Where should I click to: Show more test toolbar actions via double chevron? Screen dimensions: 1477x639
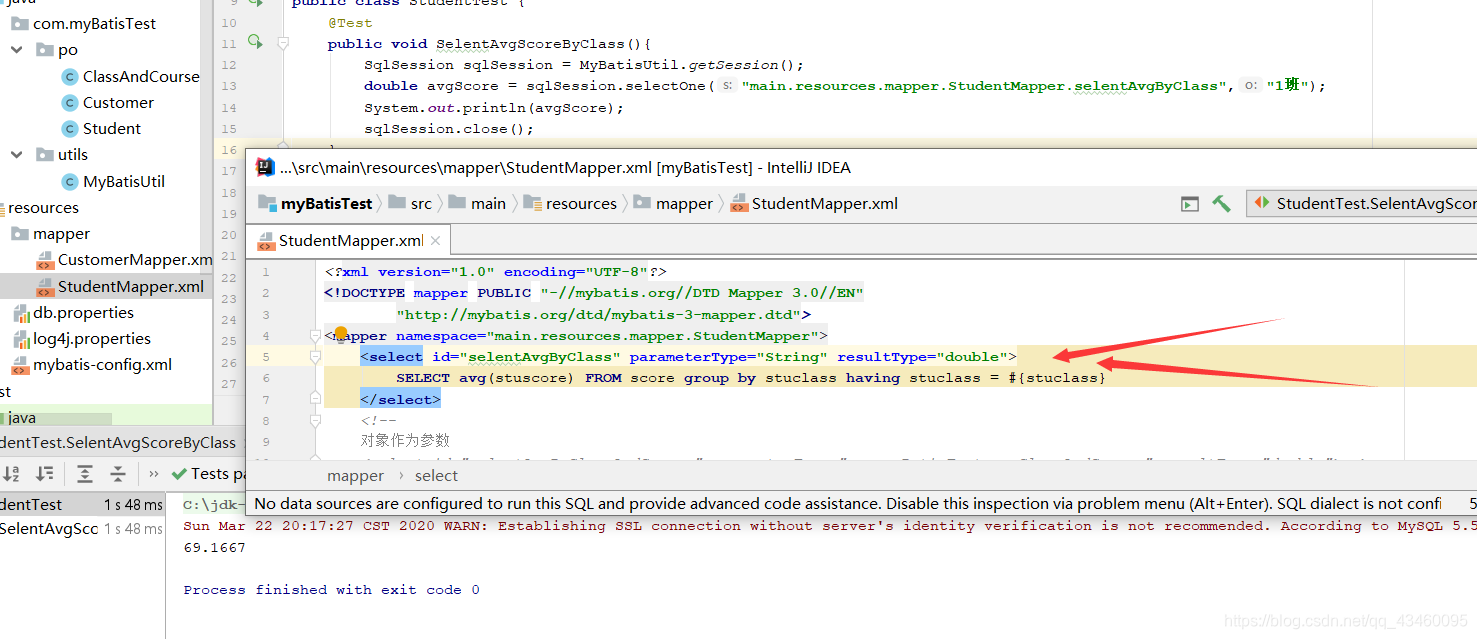pyautogui.click(x=153, y=473)
